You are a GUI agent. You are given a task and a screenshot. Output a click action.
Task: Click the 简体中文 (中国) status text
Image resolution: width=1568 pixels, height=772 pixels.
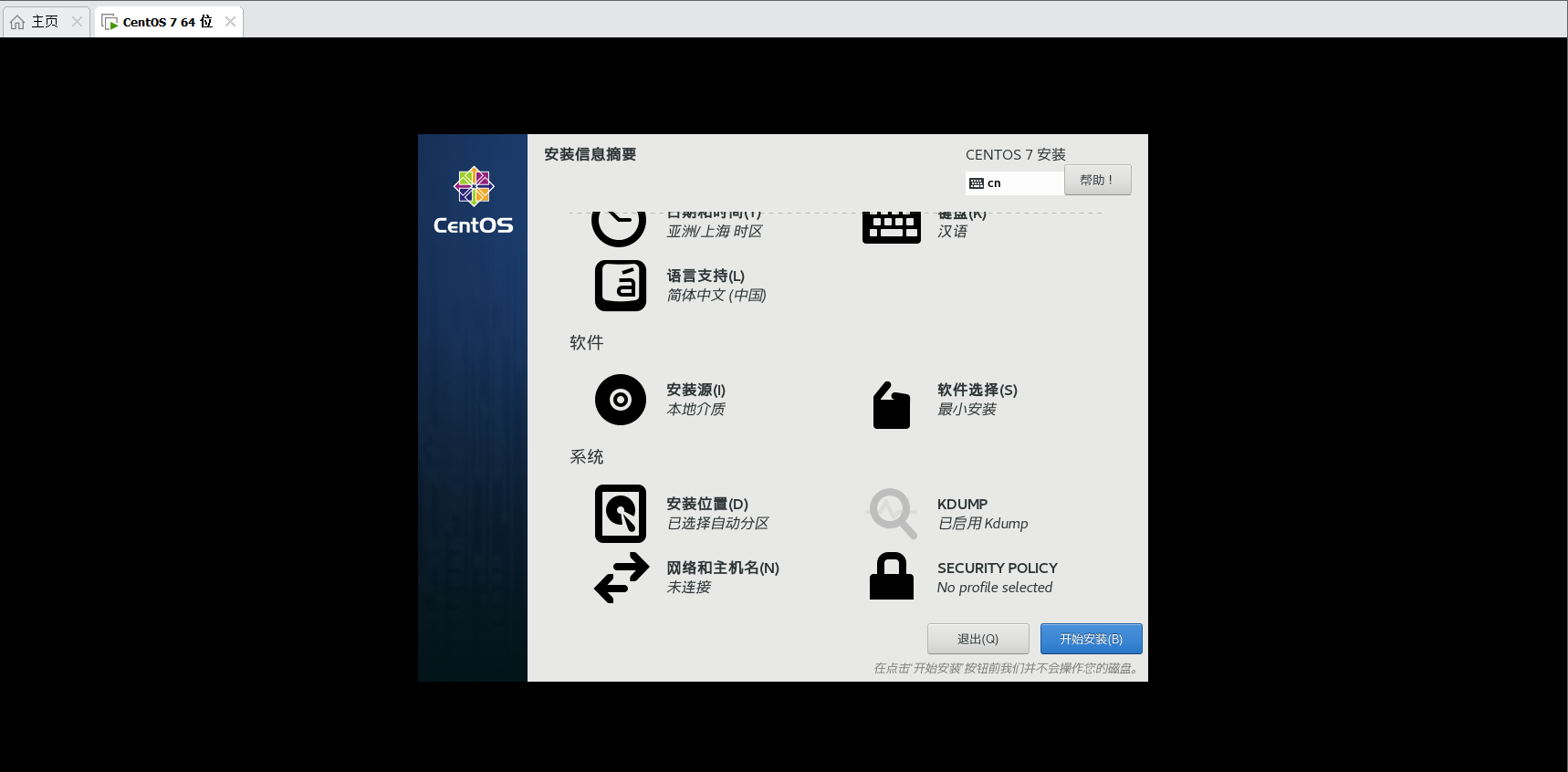point(716,295)
